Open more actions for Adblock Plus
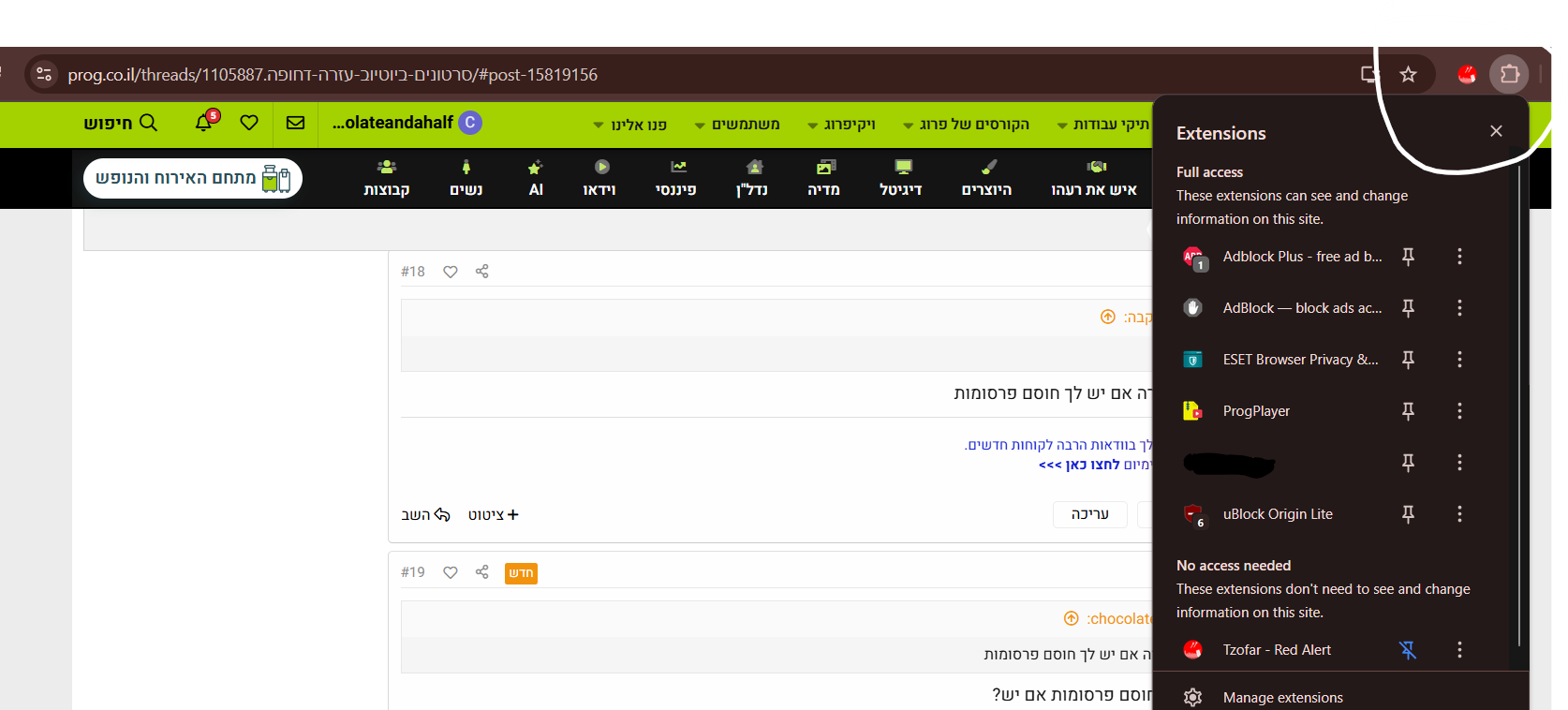1568x710 pixels. click(1459, 257)
